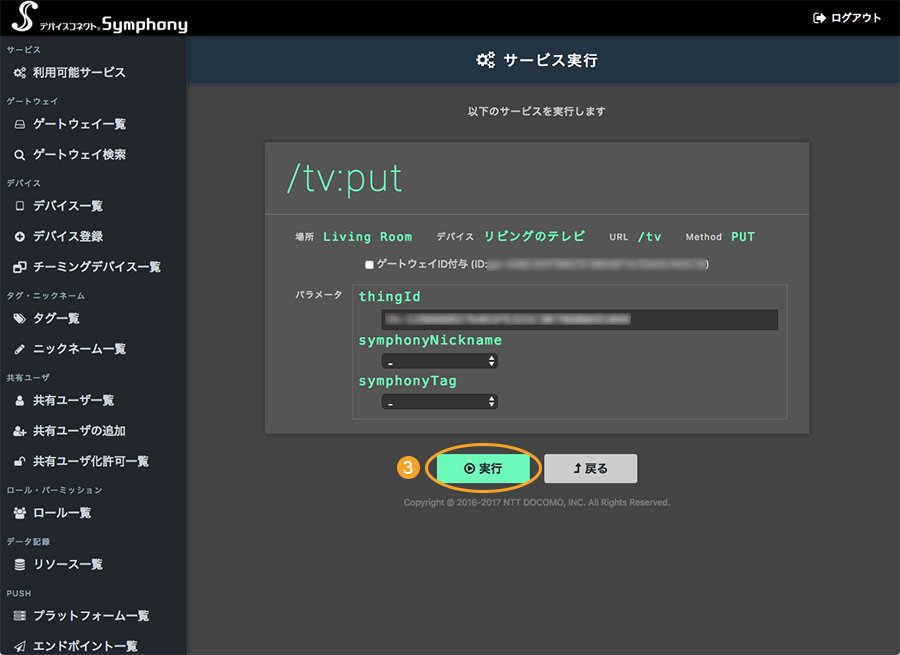Click the PUT method value
The height and width of the screenshot is (655, 900).
point(743,237)
